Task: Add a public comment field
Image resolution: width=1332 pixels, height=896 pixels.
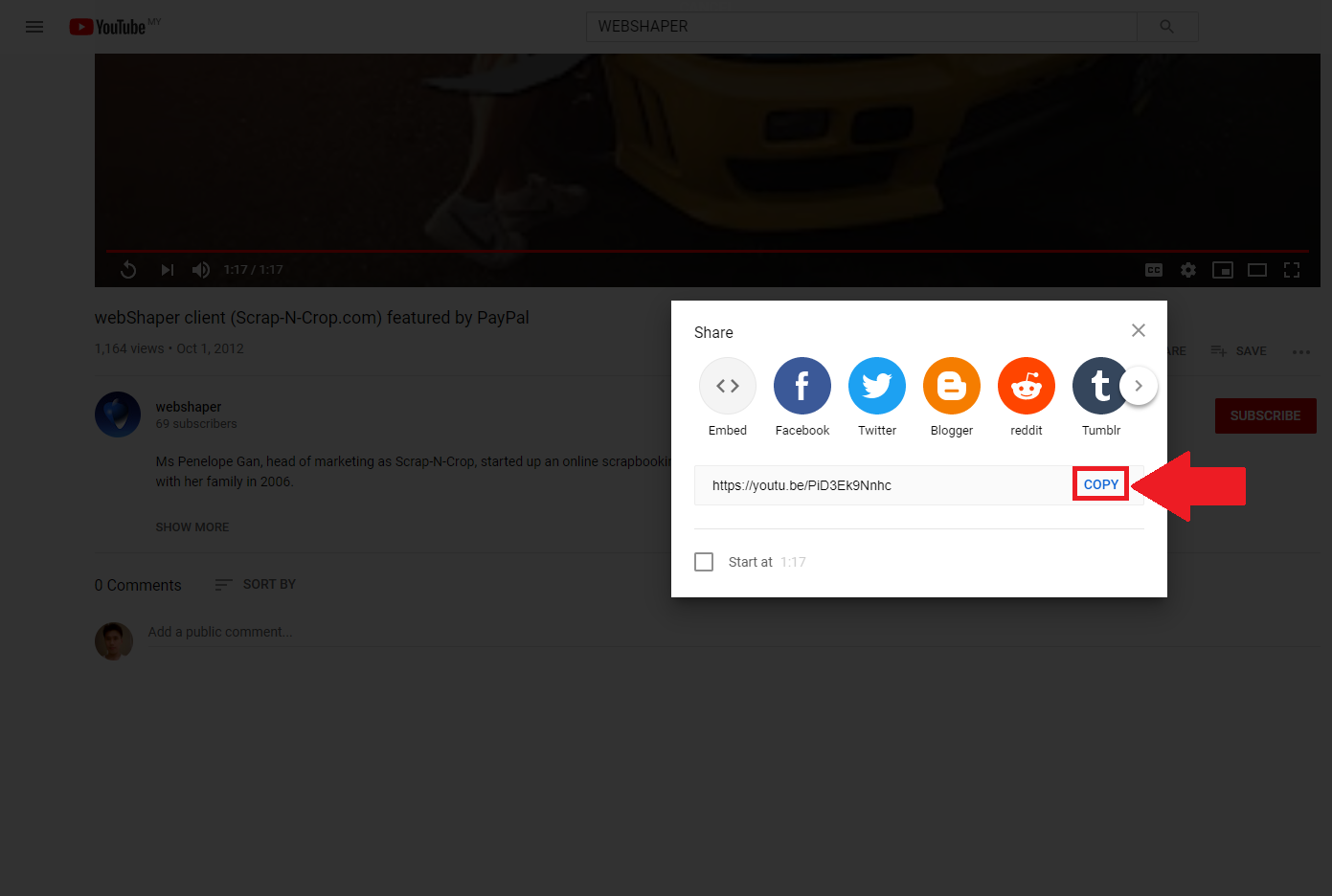Action: point(733,632)
